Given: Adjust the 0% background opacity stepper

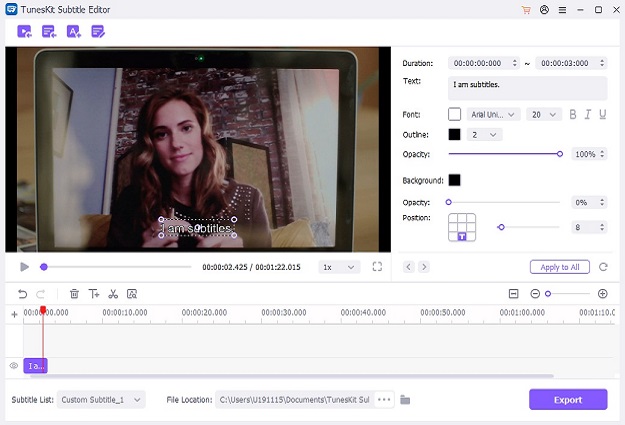Looking at the screenshot, I should click(602, 203).
